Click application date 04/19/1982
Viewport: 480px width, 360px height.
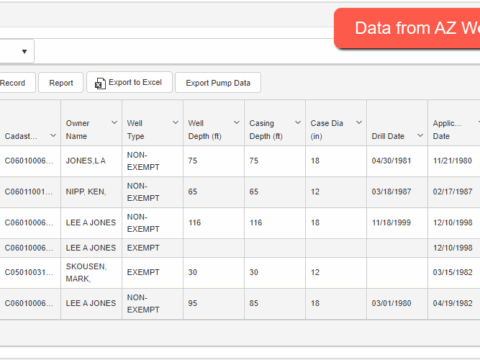(452, 304)
